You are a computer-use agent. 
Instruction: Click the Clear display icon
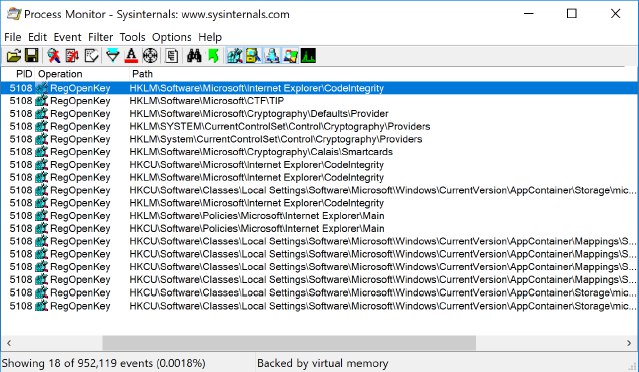pos(91,55)
